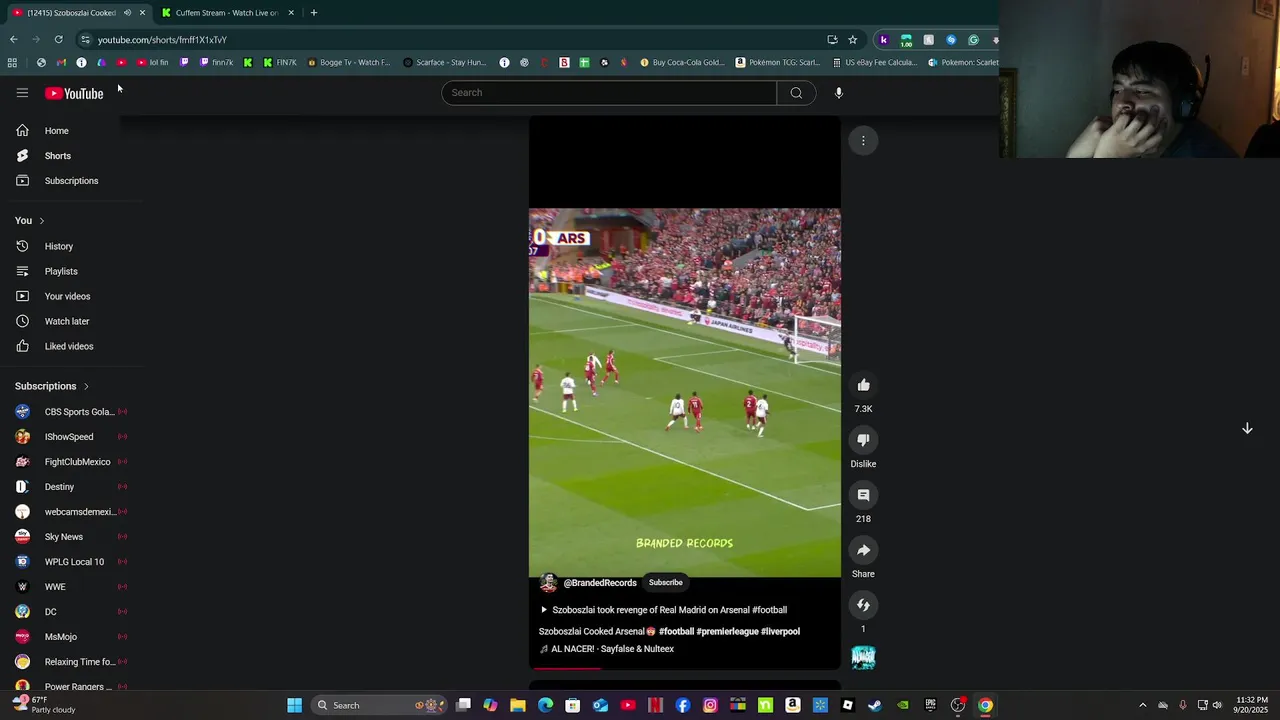Click the search magnifier button
This screenshot has height=720, width=1280.
[796, 93]
